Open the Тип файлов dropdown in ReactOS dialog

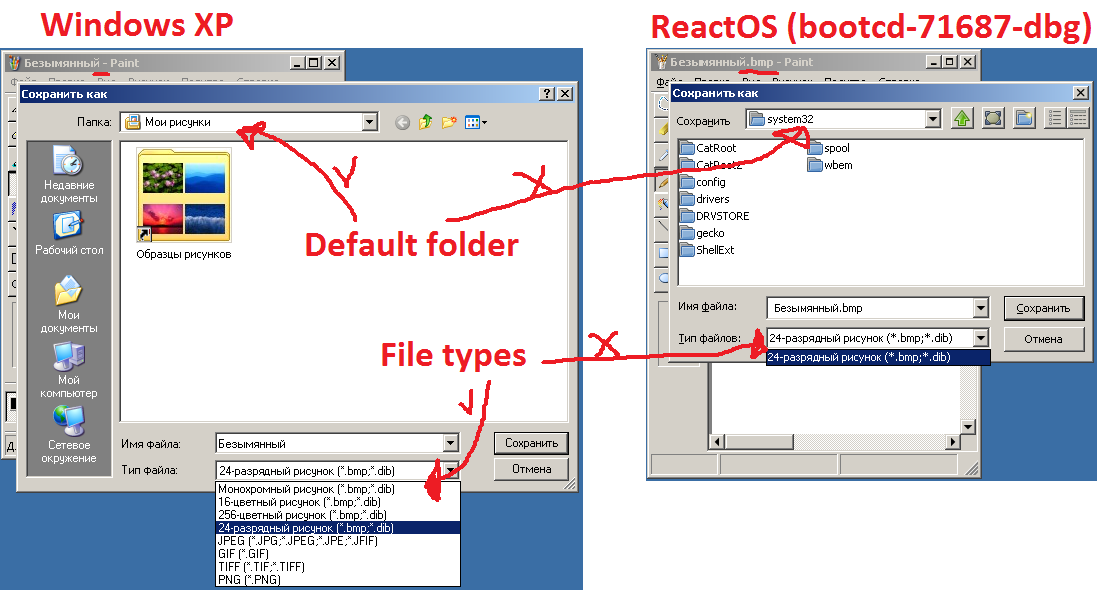[980, 339]
